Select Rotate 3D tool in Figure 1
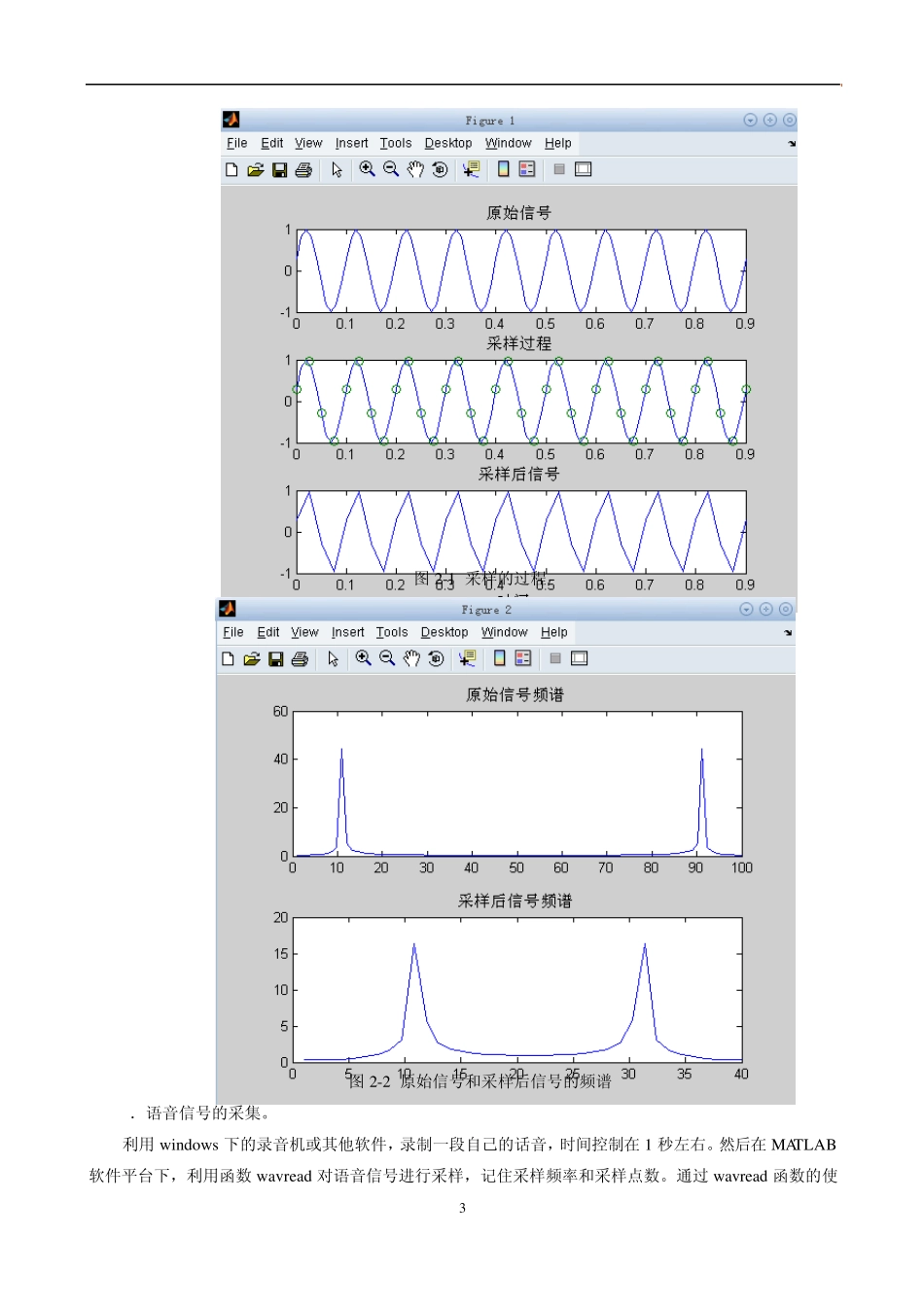924x1307 pixels. (x=440, y=169)
